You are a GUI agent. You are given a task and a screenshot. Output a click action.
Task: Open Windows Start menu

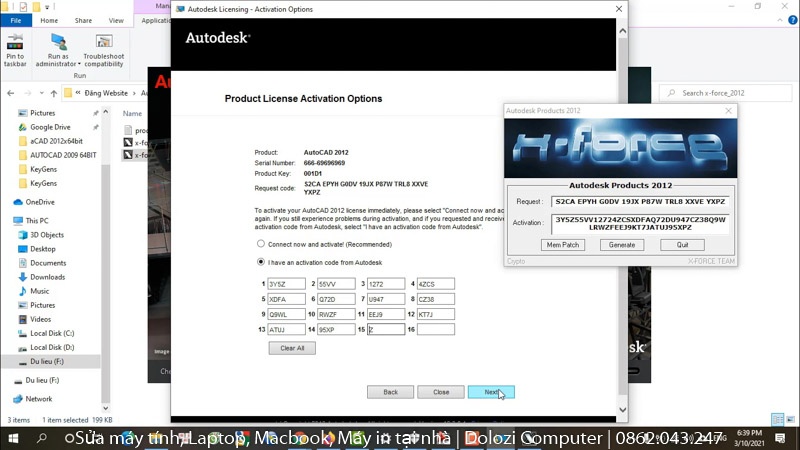click(x=13, y=438)
